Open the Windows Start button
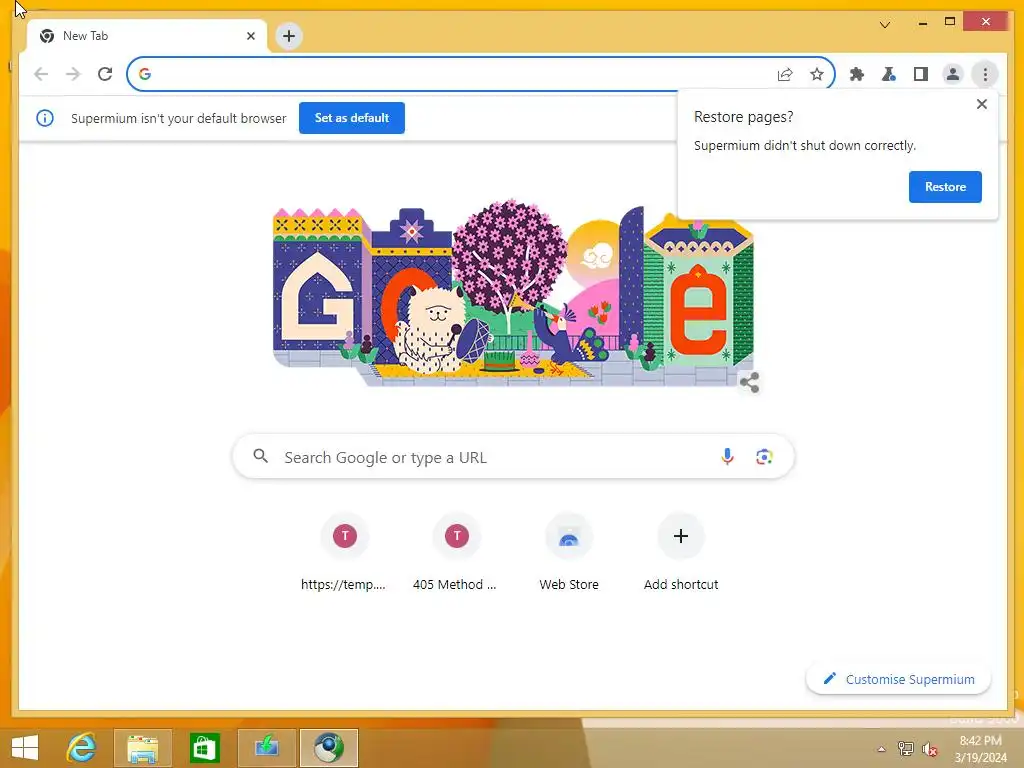1024x768 pixels. pos(25,748)
